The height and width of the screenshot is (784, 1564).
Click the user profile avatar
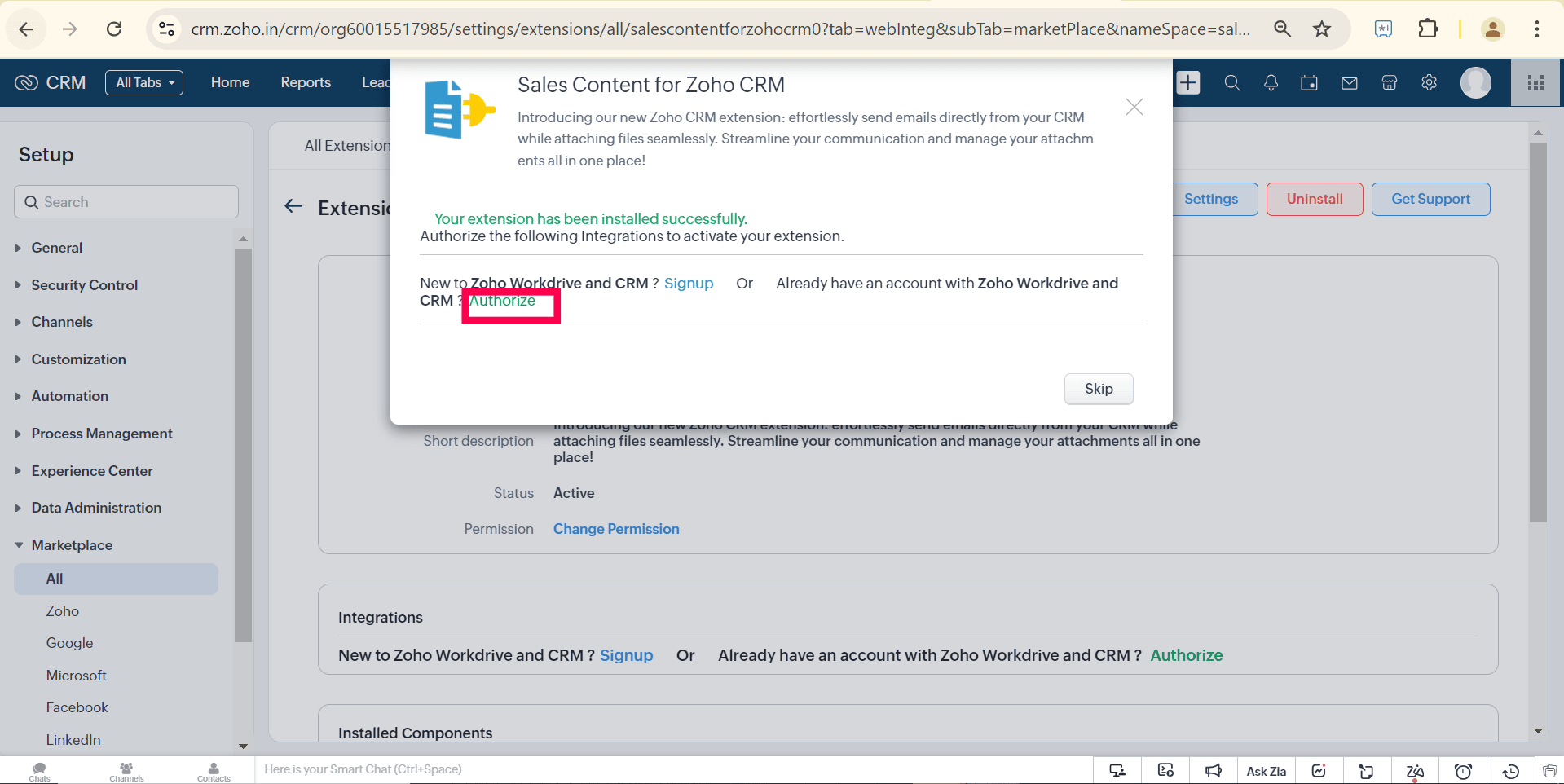[x=1476, y=82]
